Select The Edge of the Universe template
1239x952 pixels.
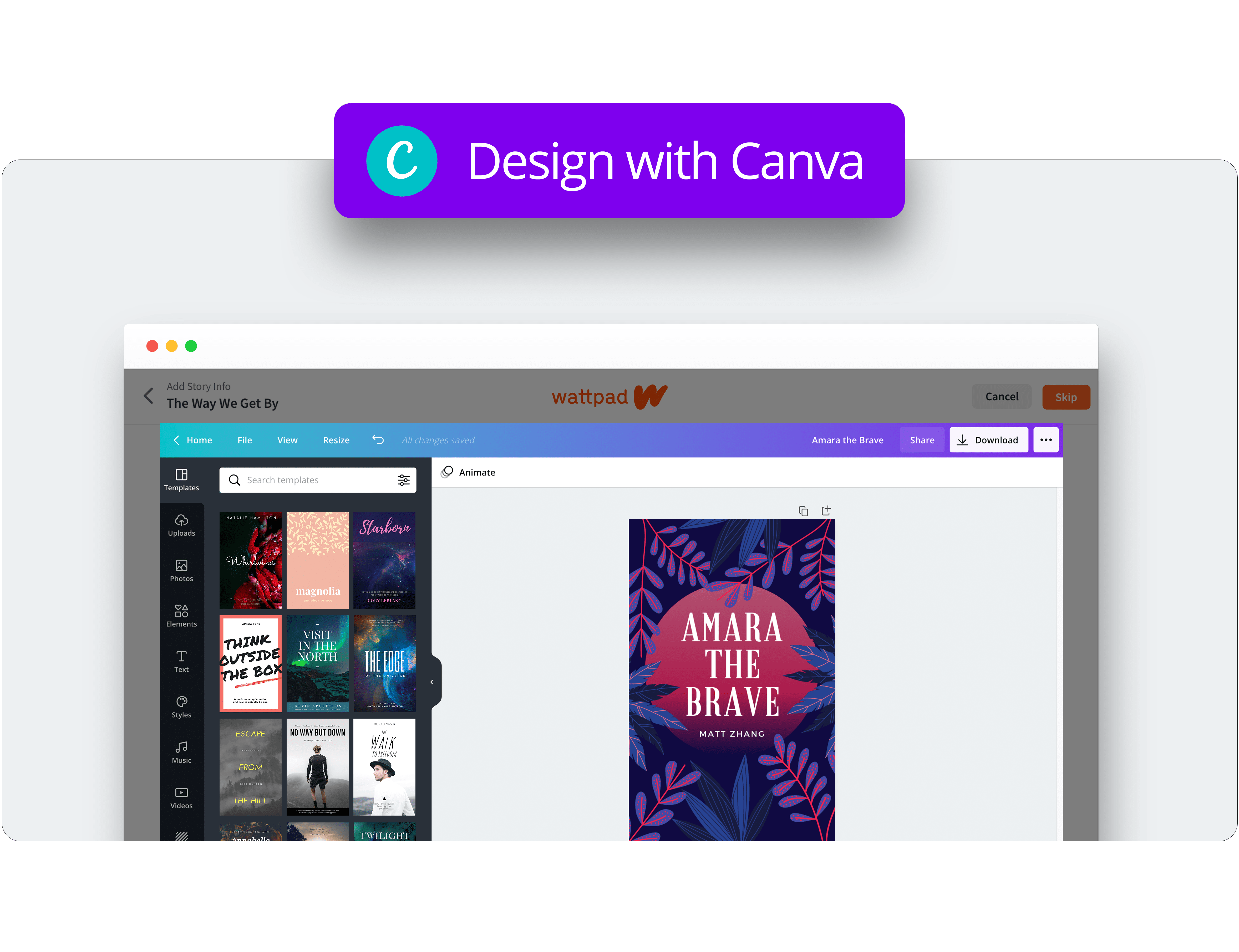point(384,664)
